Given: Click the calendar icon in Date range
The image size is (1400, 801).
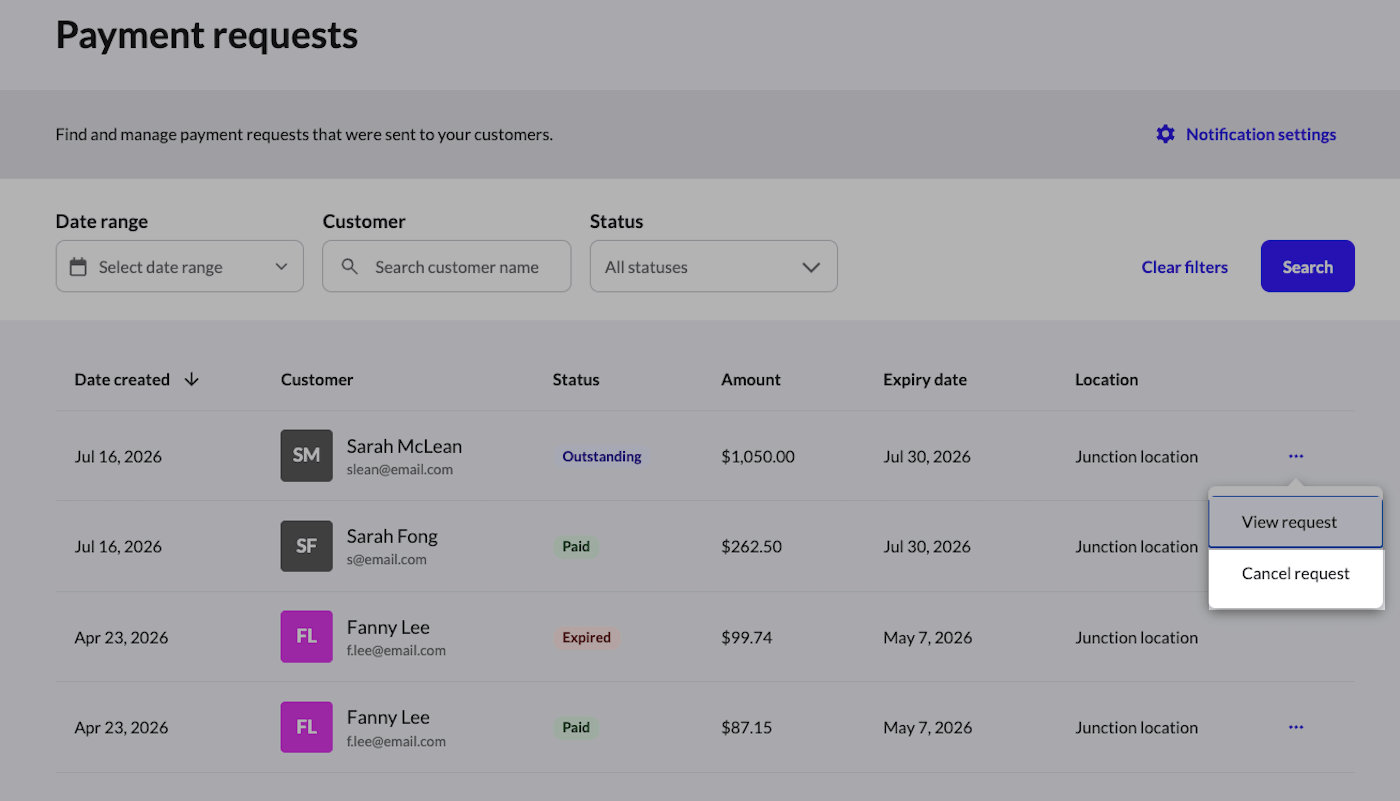Looking at the screenshot, I should (x=78, y=267).
